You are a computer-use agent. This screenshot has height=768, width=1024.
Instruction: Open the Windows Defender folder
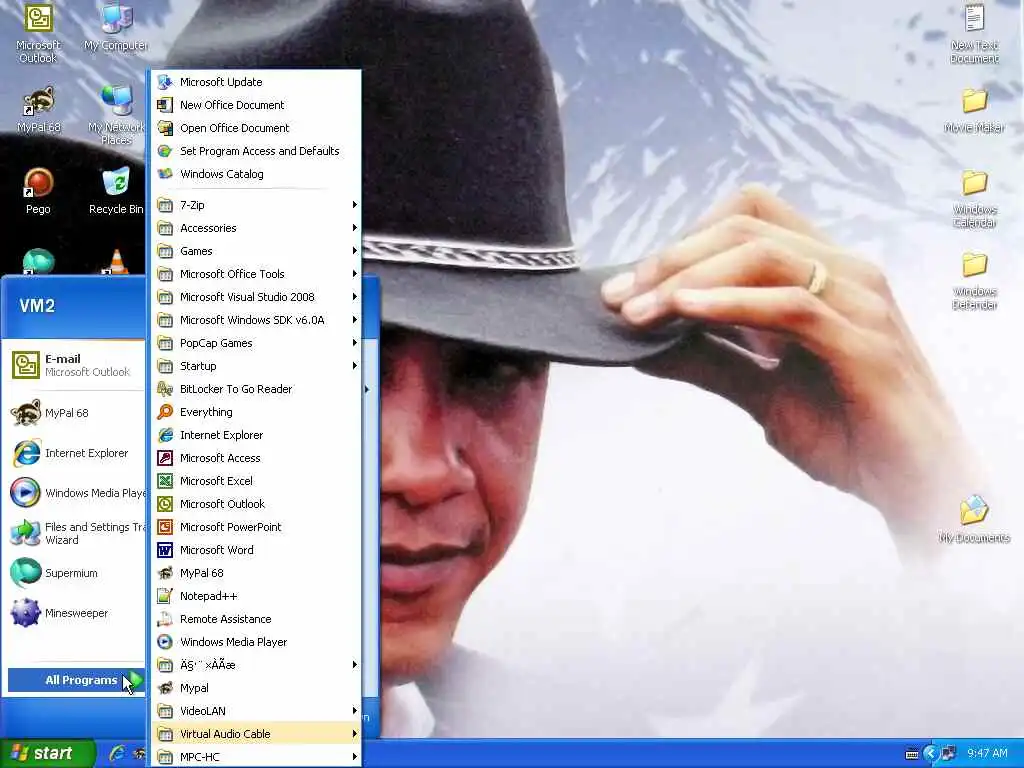point(974,281)
